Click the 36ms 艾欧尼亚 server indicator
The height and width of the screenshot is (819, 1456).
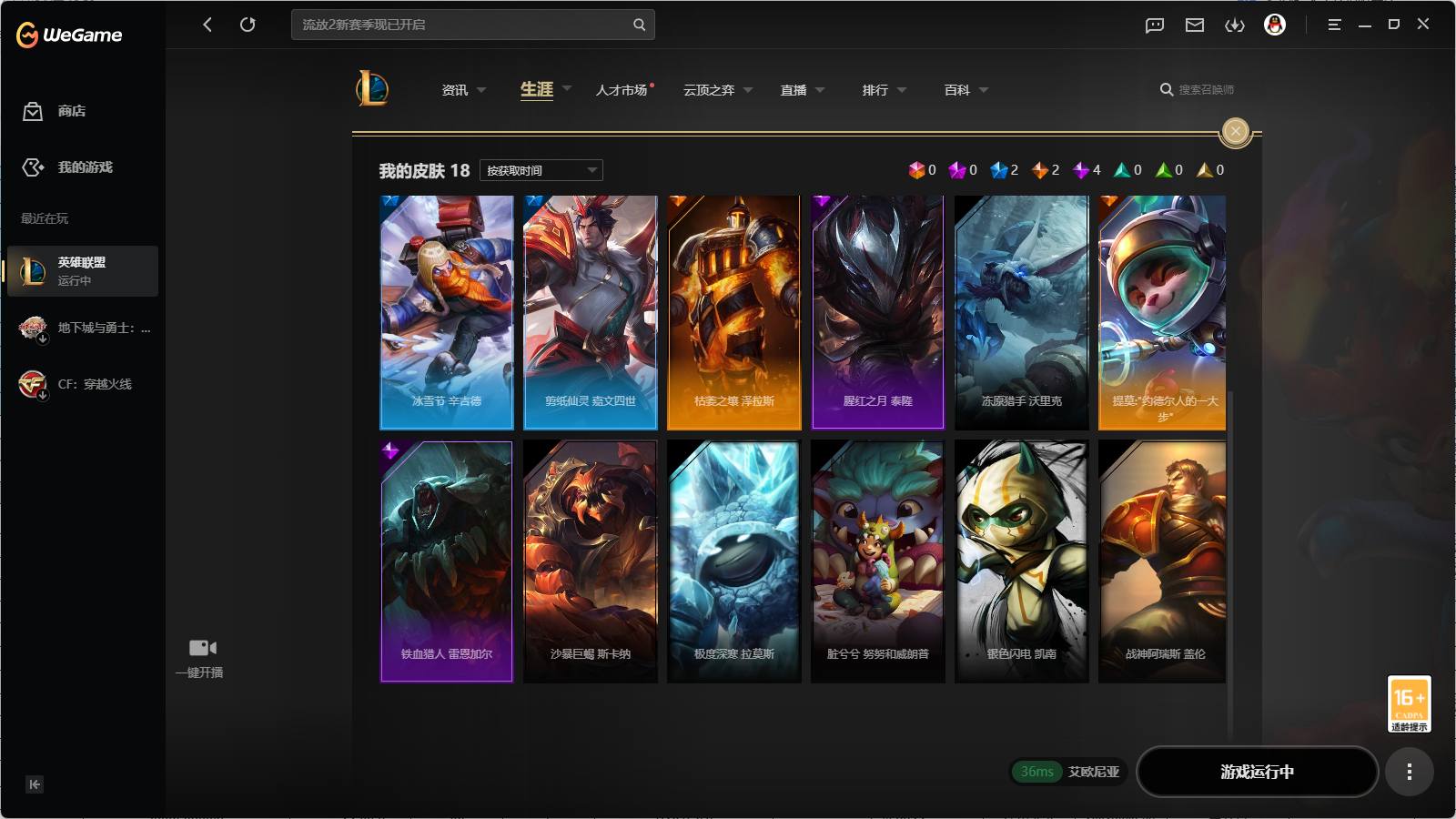pos(1068,772)
